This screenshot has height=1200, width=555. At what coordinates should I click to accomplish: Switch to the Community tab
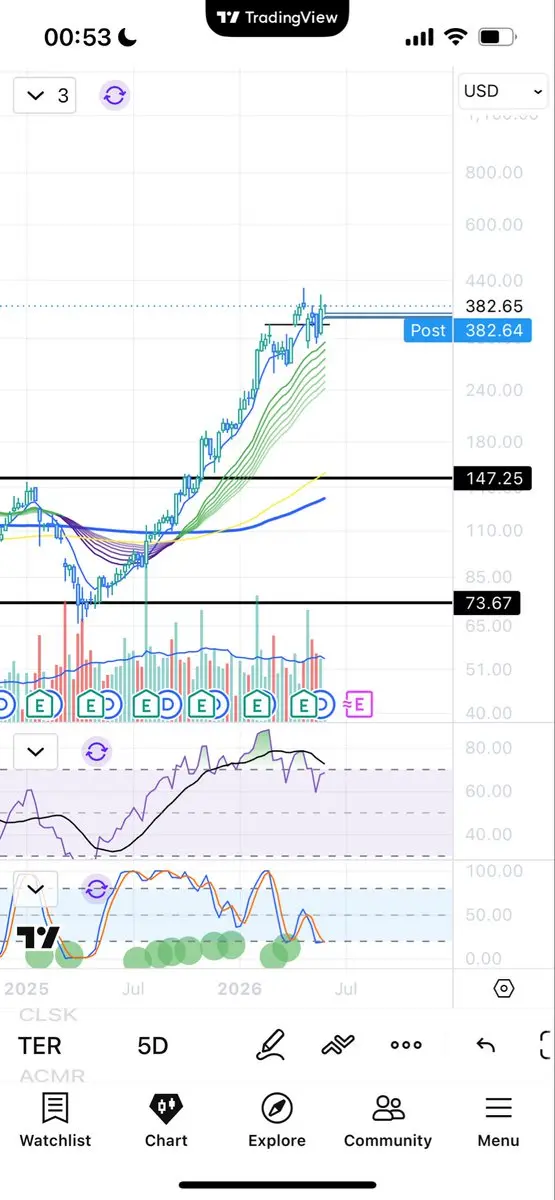click(388, 1120)
